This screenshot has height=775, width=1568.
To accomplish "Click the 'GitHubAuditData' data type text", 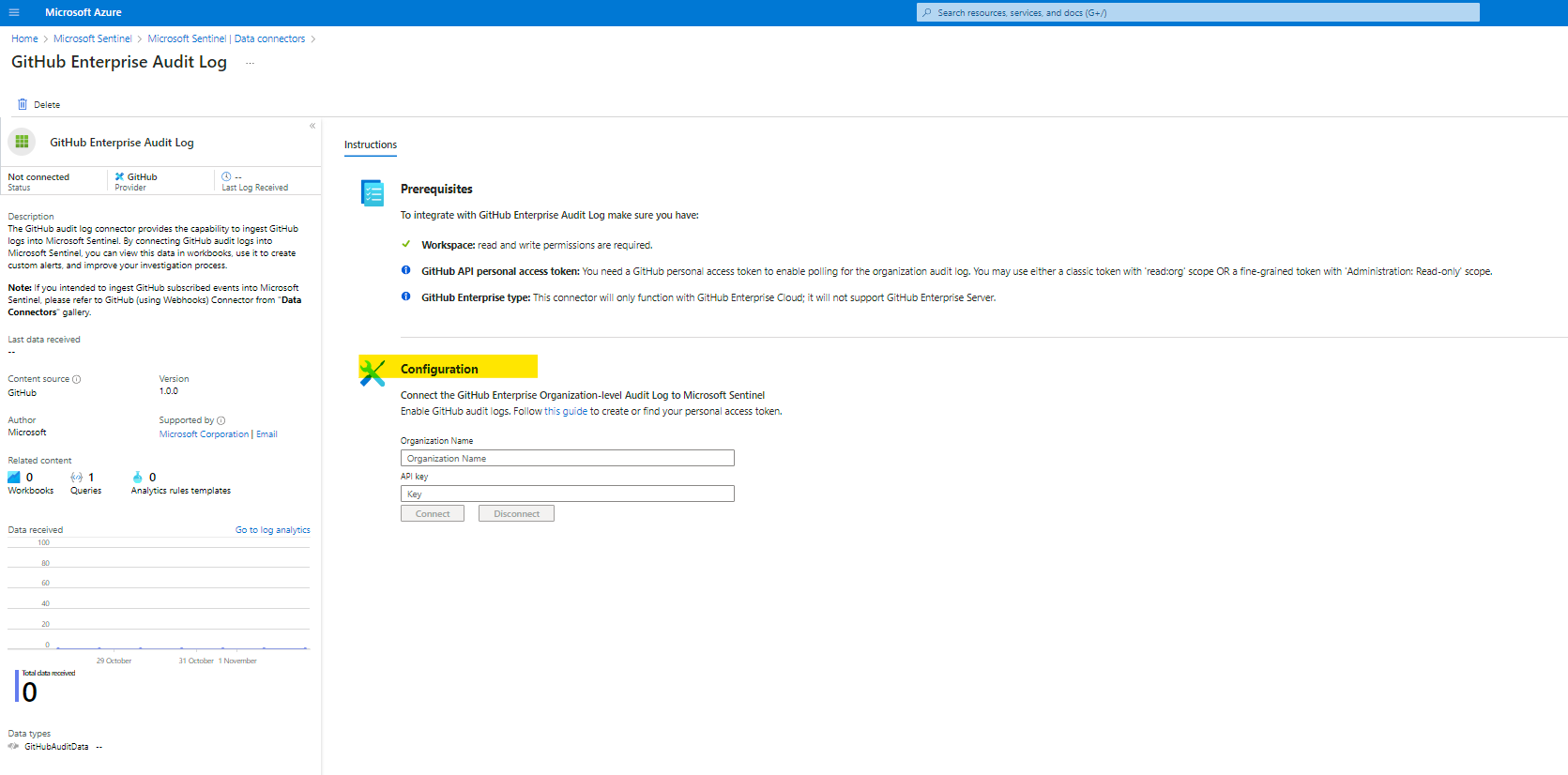I will click(56, 747).
